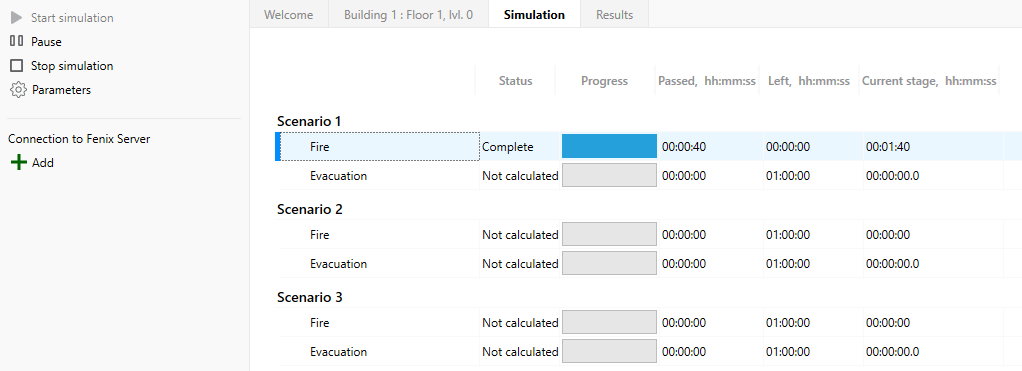Click the Stop simulation label
Screen dimensions: 1022x371
(72, 66)
